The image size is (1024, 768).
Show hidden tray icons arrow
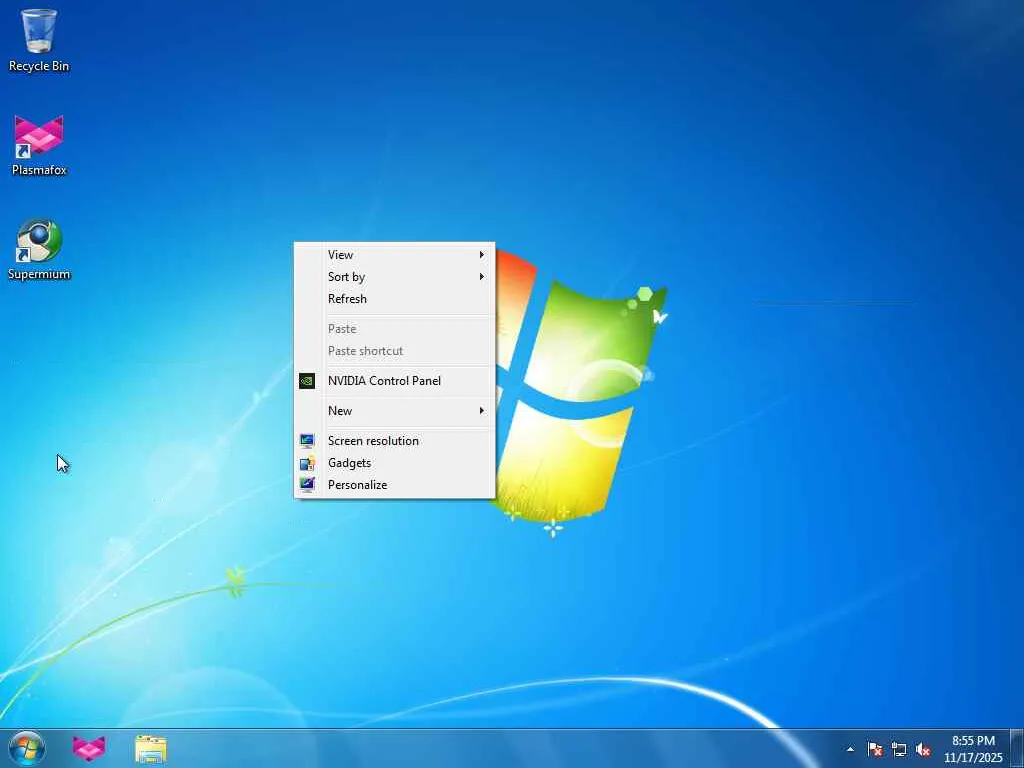(x=850, y=749)
